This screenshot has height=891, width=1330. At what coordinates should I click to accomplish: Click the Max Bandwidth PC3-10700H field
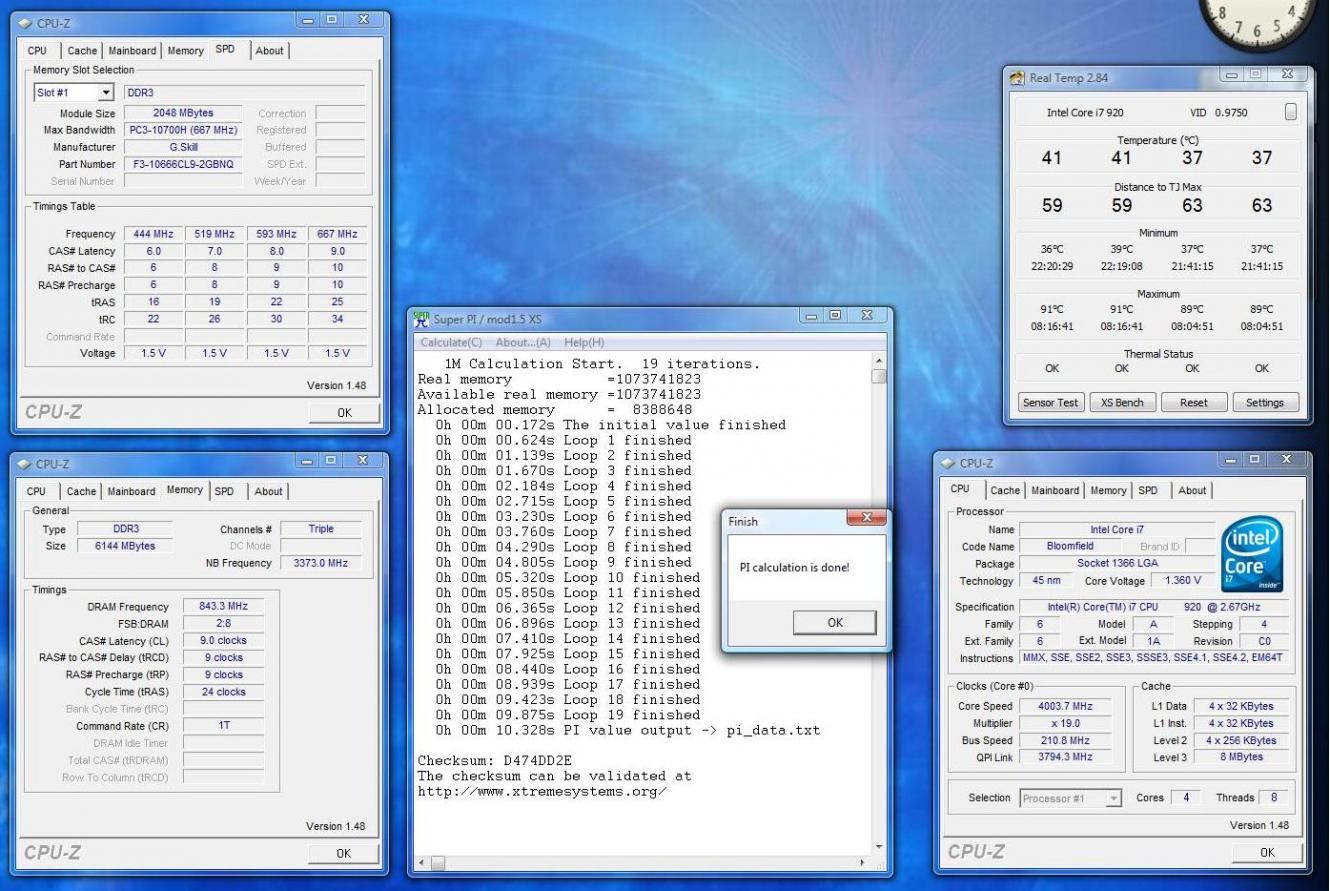click(183, 130)
